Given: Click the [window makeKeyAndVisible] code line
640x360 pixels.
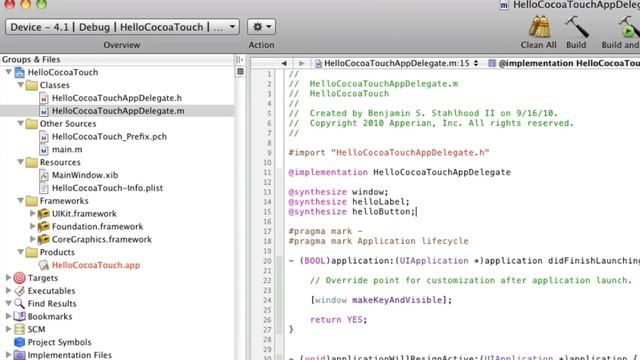Looking at the screenshot, I should click(381, 300).
